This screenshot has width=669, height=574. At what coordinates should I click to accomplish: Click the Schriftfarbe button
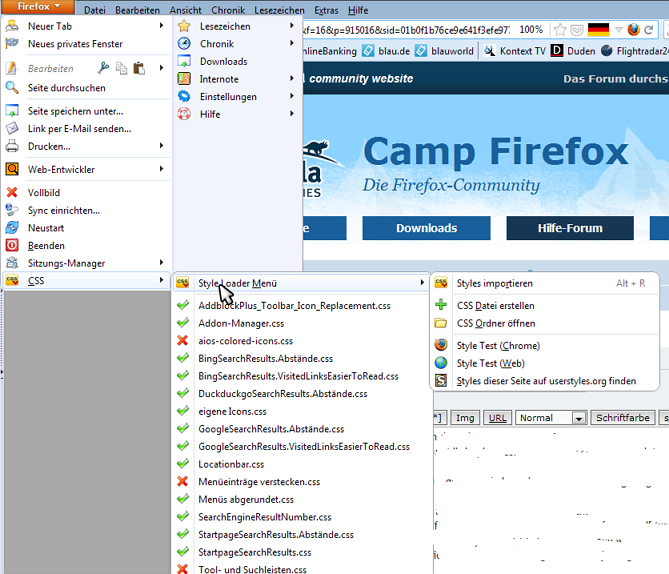click(622, 418)
